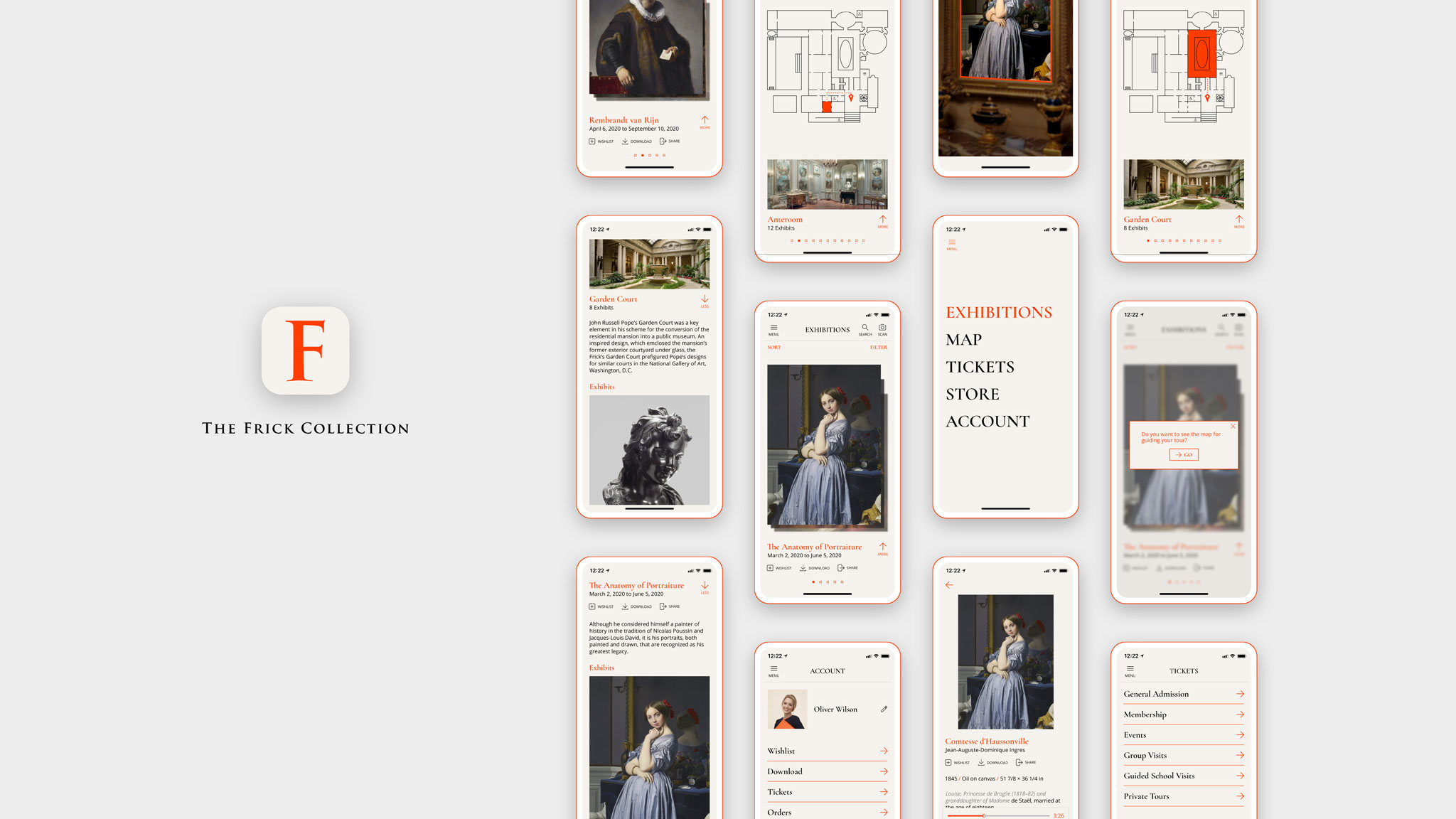Close the map guide popup via X icon

[x=1232, y=427]
